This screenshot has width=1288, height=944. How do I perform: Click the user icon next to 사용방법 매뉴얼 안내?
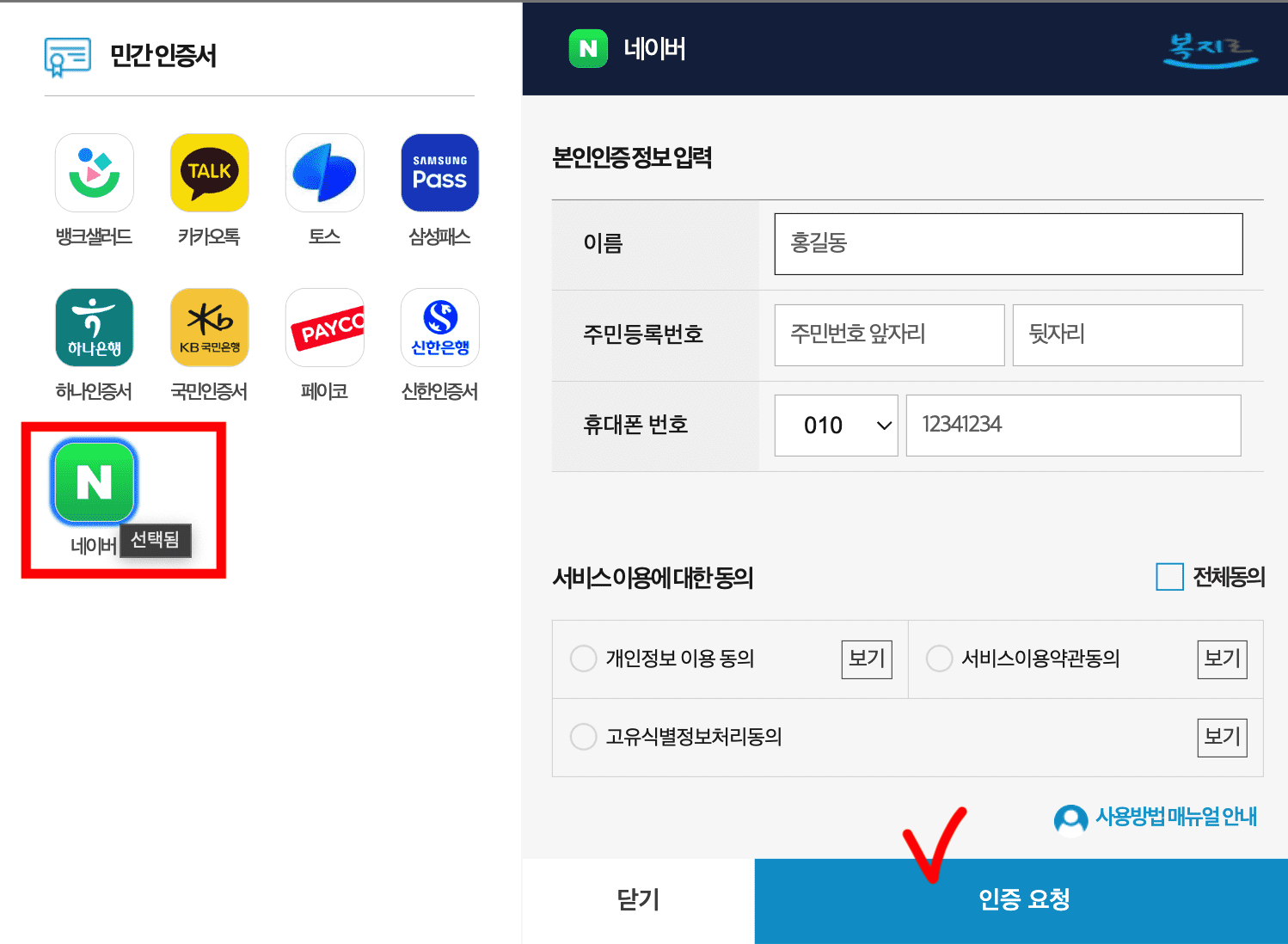click(1070, 818)
